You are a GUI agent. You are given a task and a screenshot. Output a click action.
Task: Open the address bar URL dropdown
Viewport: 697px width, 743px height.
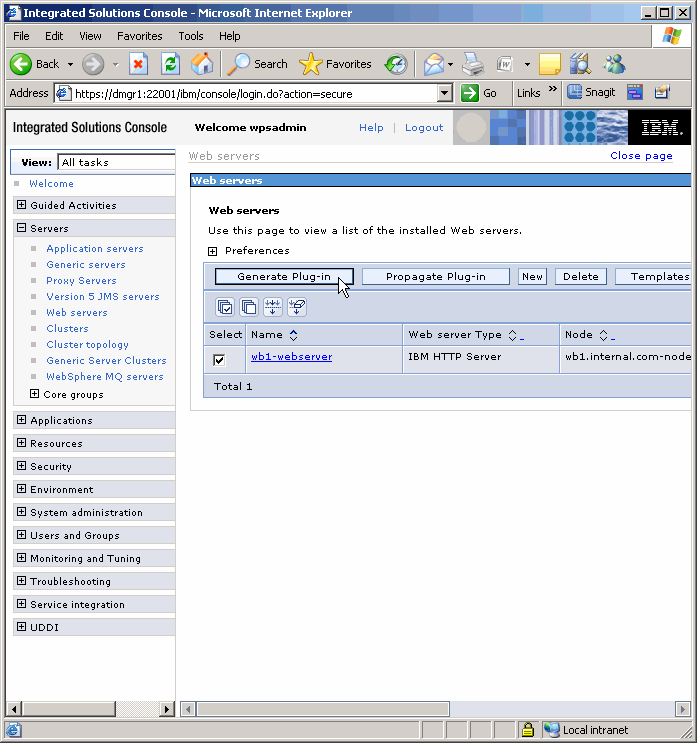(x=445, y=93)
